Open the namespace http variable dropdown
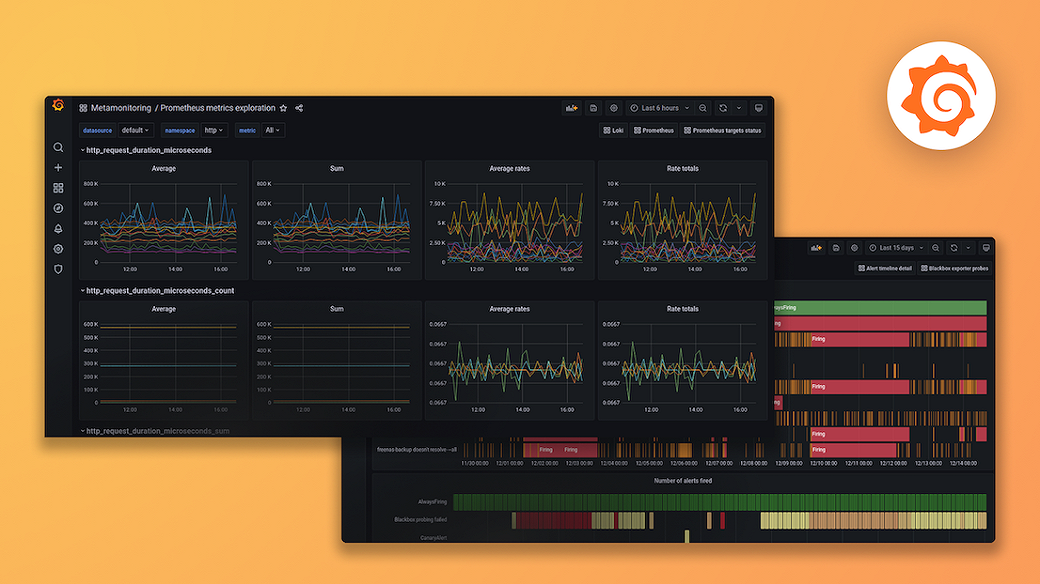Viewport: 1040px width, 584px height. [x=212, y=130]
